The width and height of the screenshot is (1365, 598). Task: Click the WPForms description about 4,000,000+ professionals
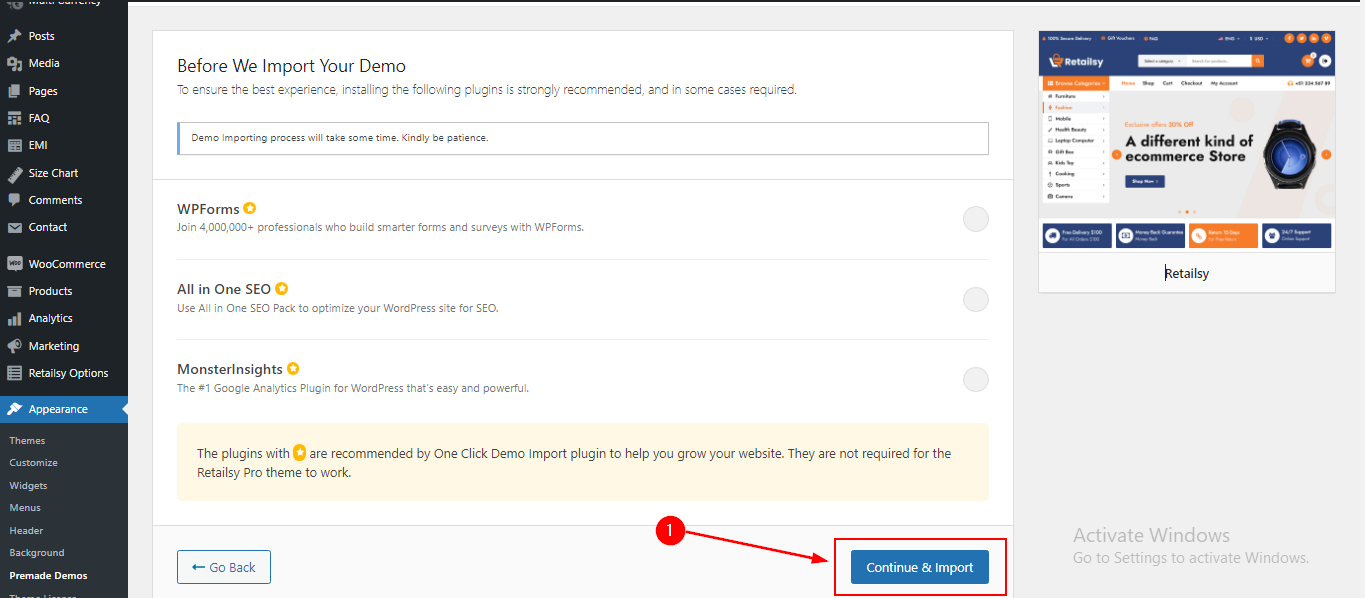pyautogui.click(x=380, y=227)
